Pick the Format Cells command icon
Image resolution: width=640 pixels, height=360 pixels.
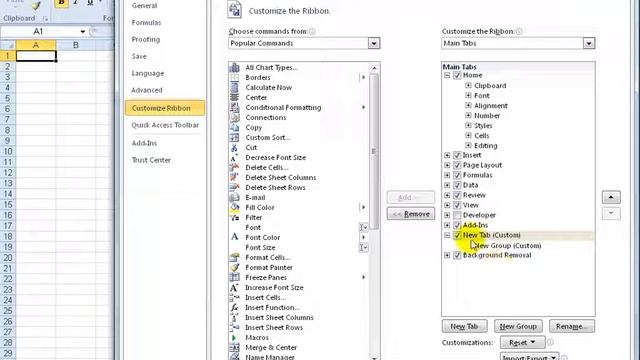point(235,257)
